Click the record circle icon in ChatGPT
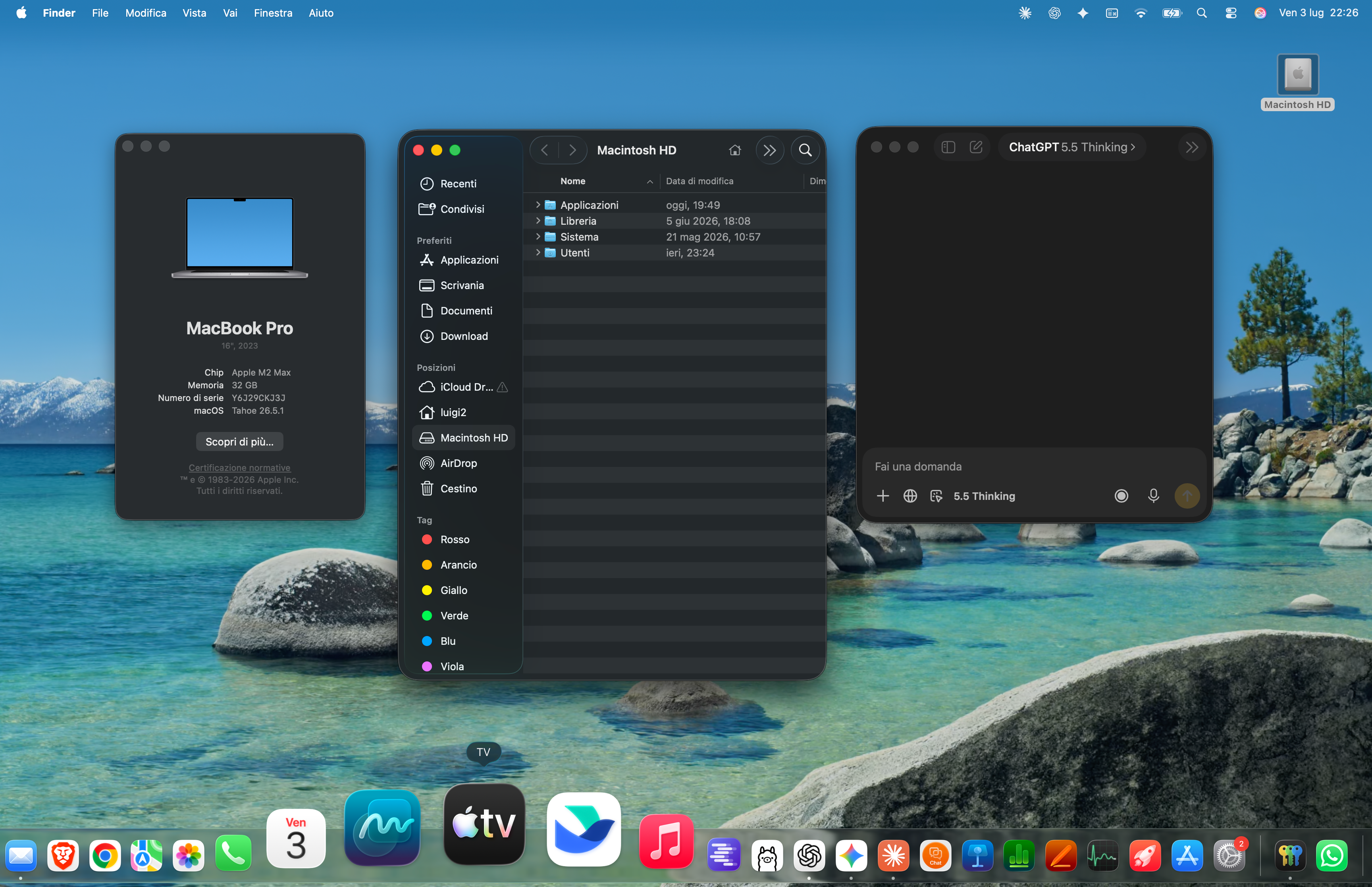Viewport: 1372px width, 887px height. coord(1121,496)
